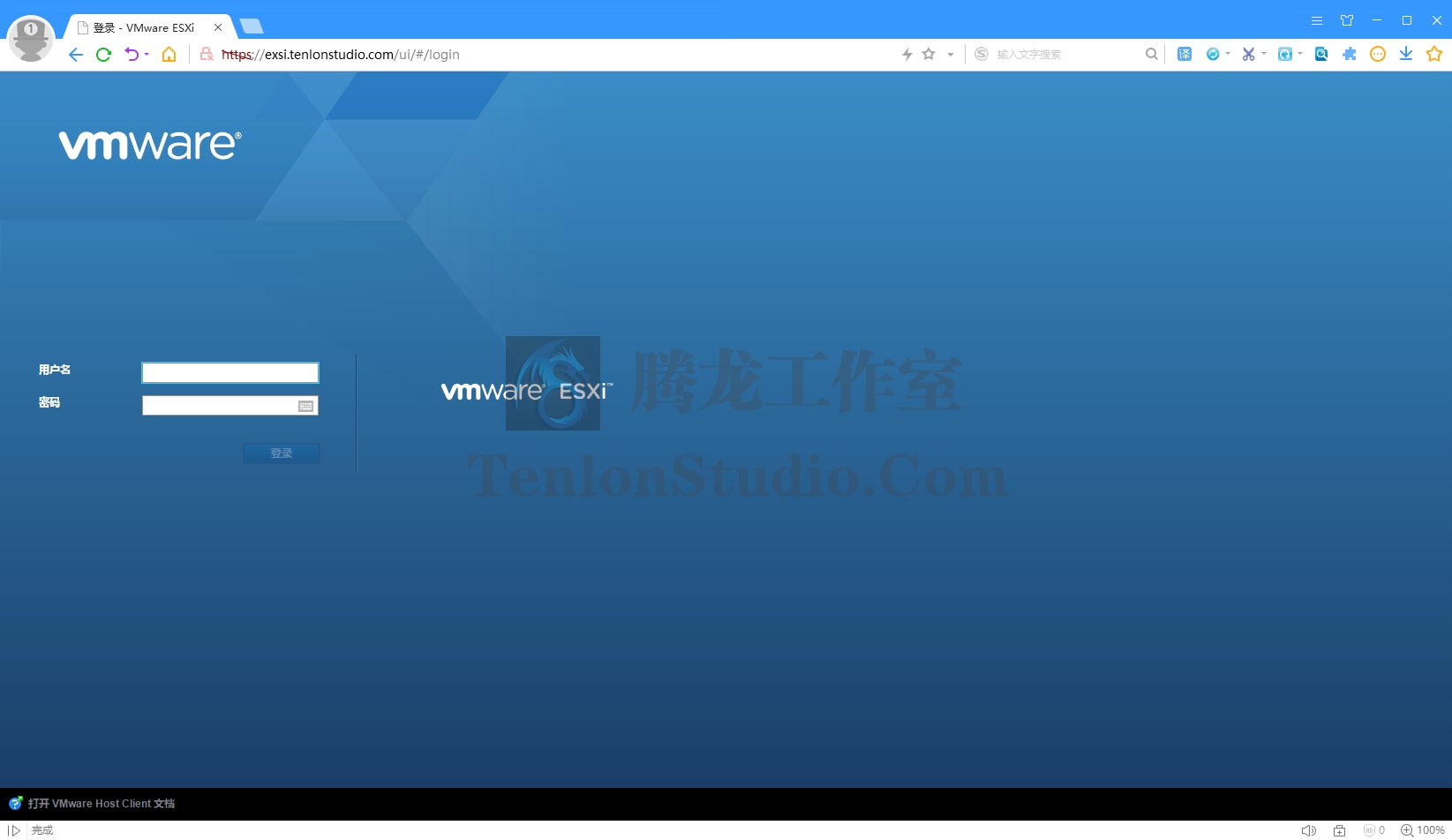1452x840 pixels.
Task: Open VMware Host Client documentation link
Action: [102, 804]
